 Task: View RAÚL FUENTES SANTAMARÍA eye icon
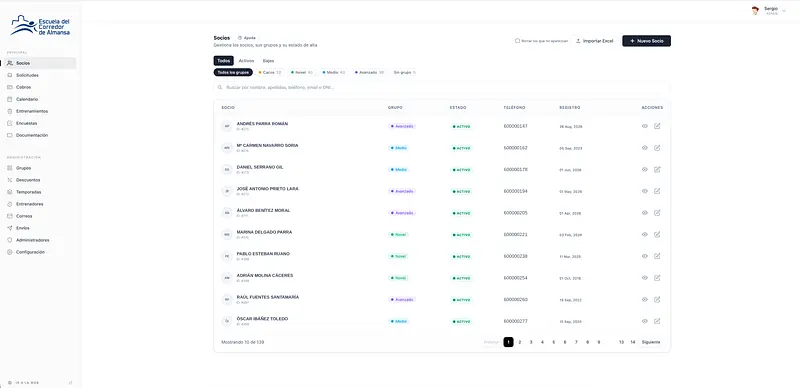644,299
